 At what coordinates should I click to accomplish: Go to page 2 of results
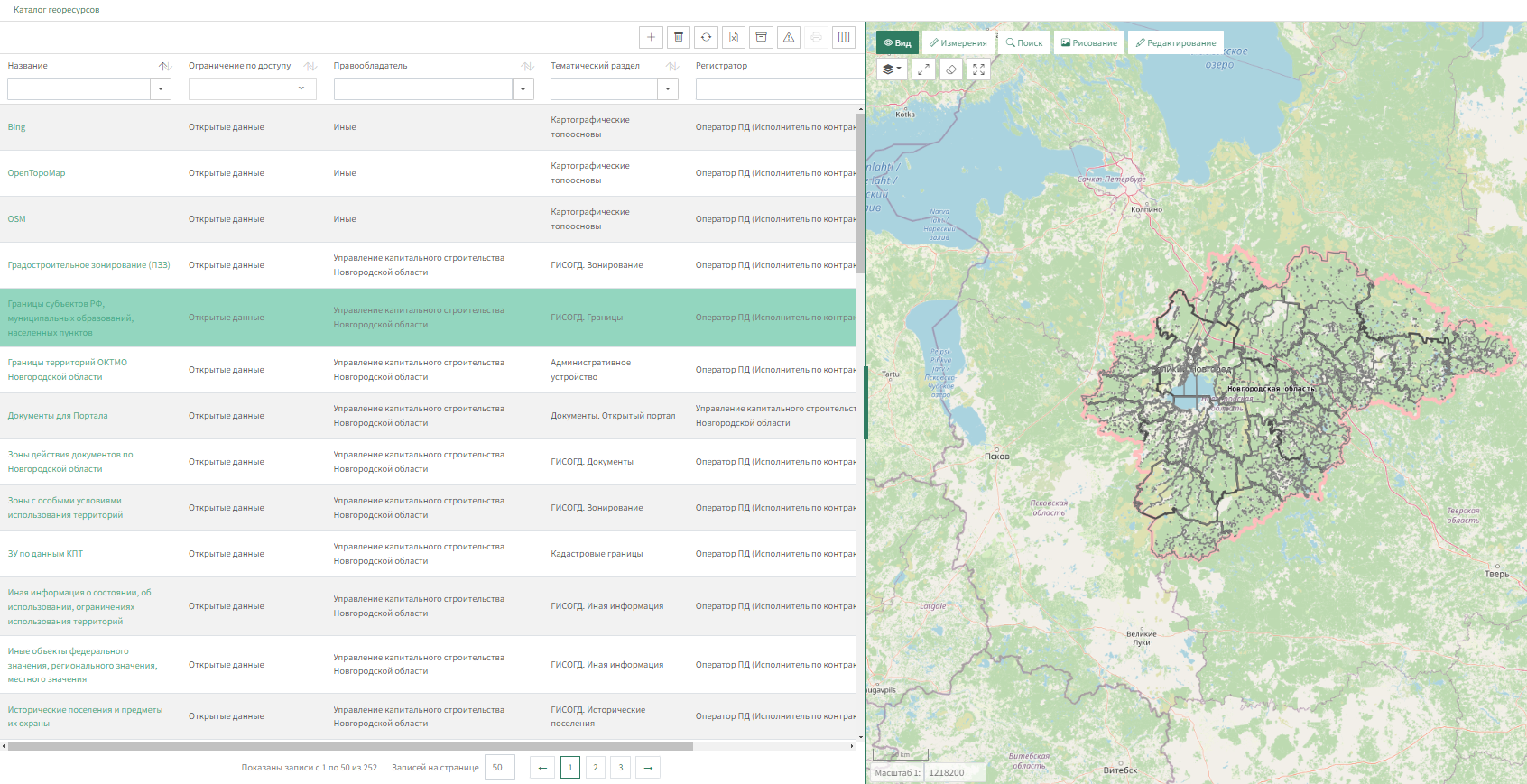tap(595, 768)
